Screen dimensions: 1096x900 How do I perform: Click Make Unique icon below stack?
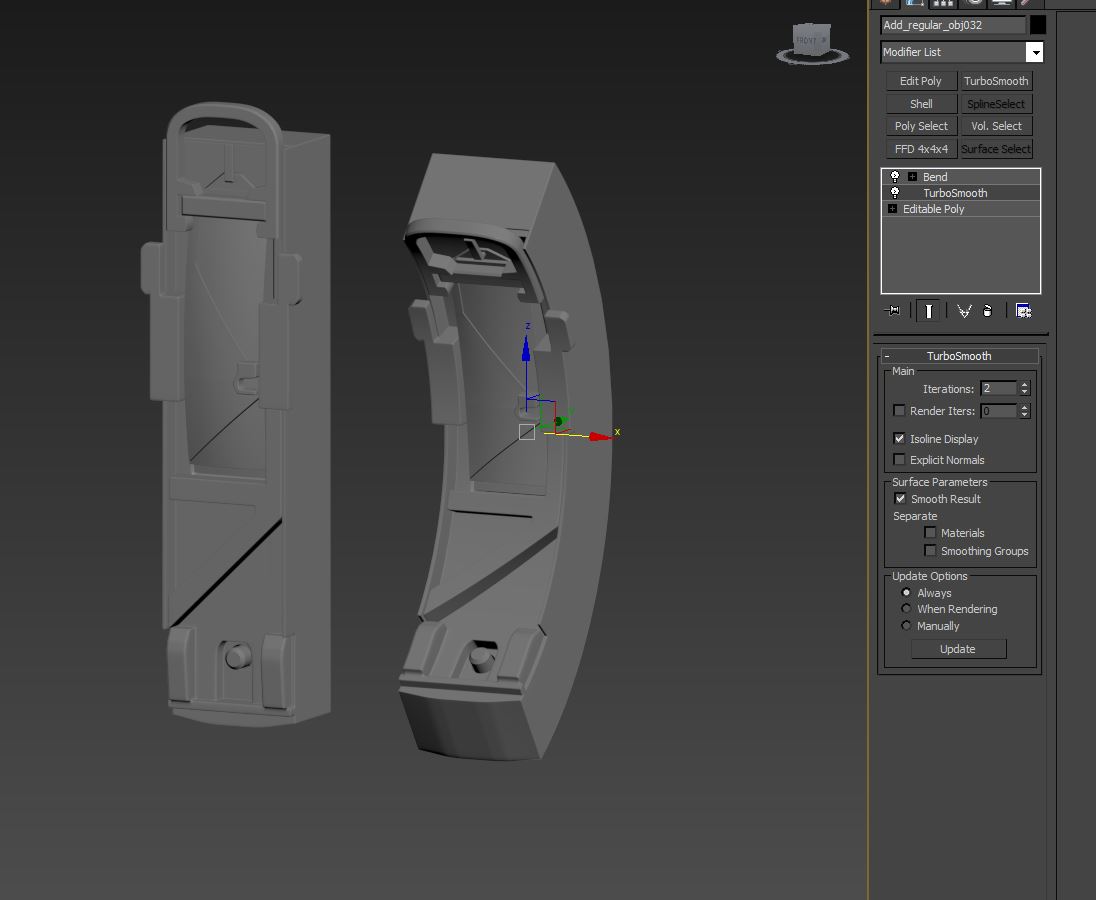point(965,311)
